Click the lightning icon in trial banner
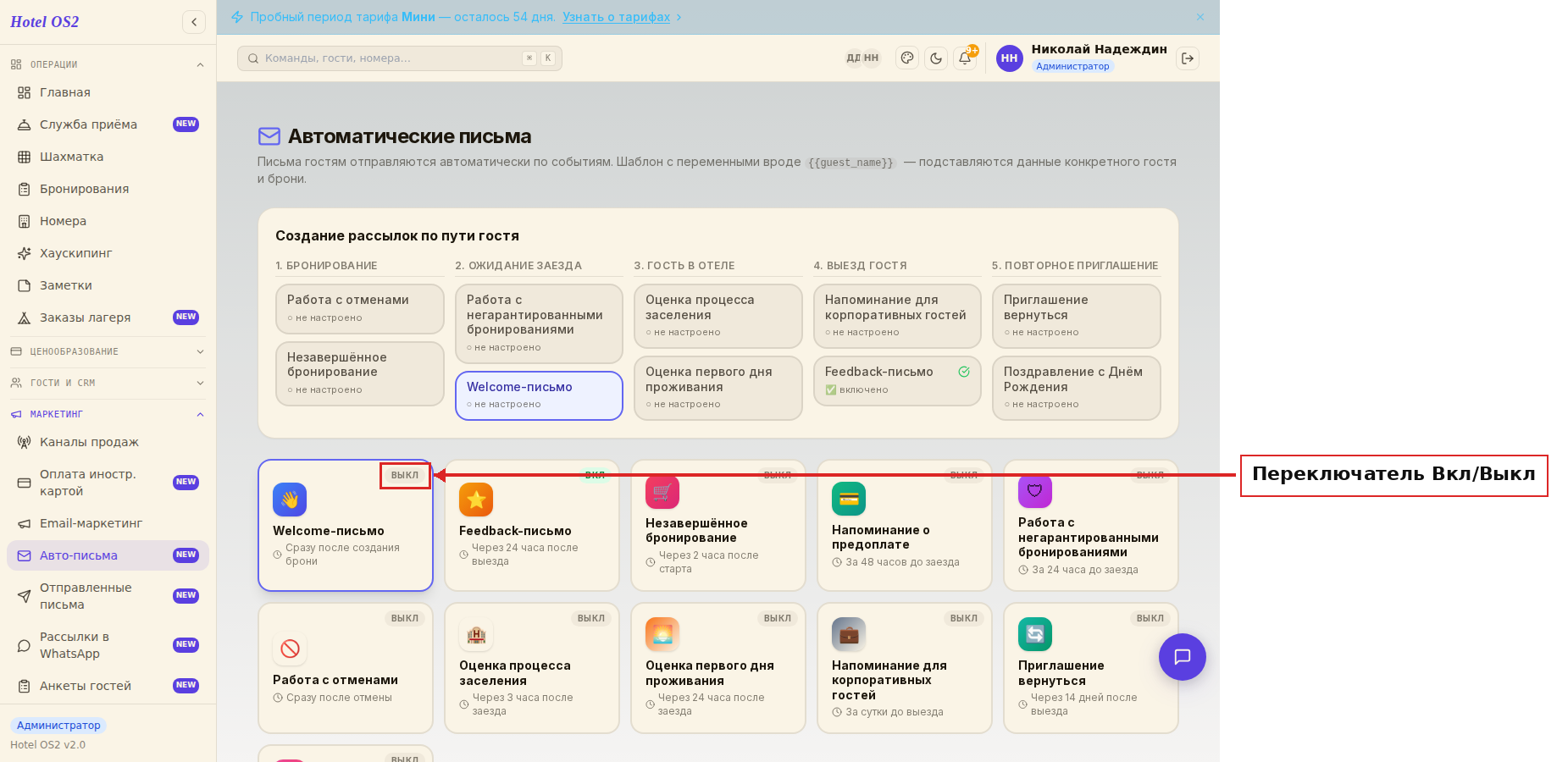The height and width of the screenshot is (762, 1568). click(237, 17)
